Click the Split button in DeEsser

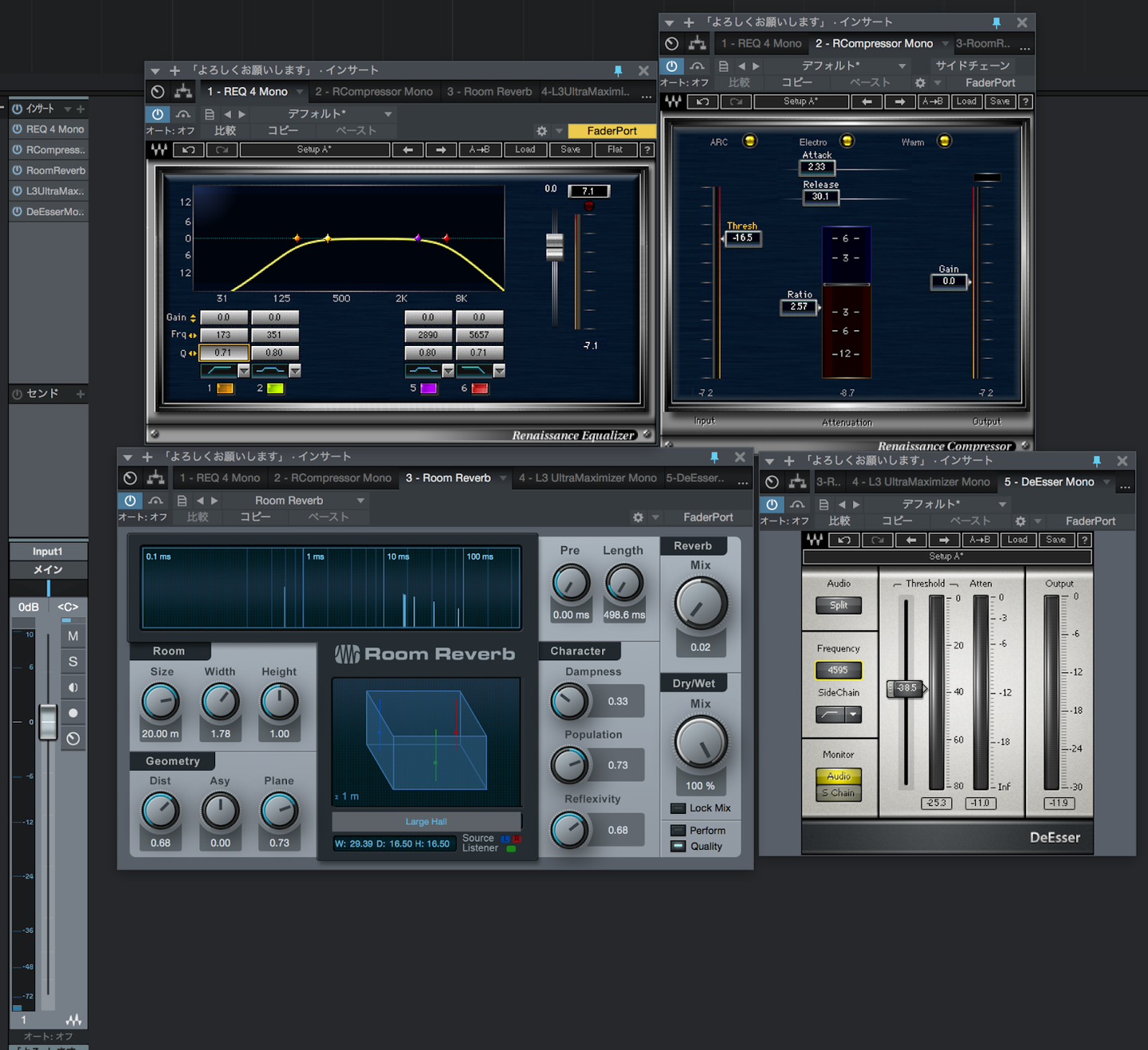point(839,605)
